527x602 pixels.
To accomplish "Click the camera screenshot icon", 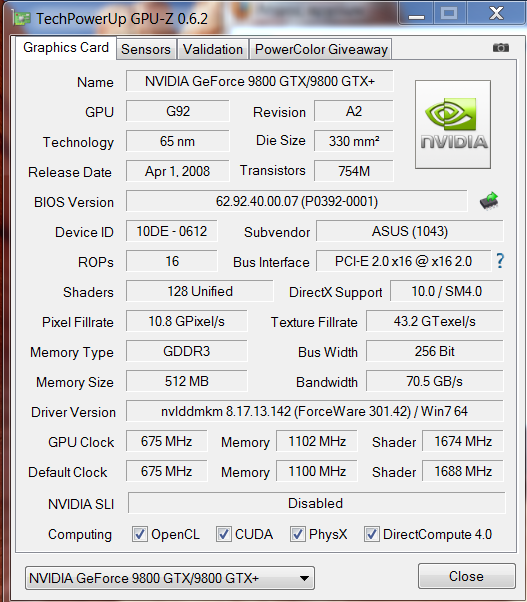I will click(501, 48).
